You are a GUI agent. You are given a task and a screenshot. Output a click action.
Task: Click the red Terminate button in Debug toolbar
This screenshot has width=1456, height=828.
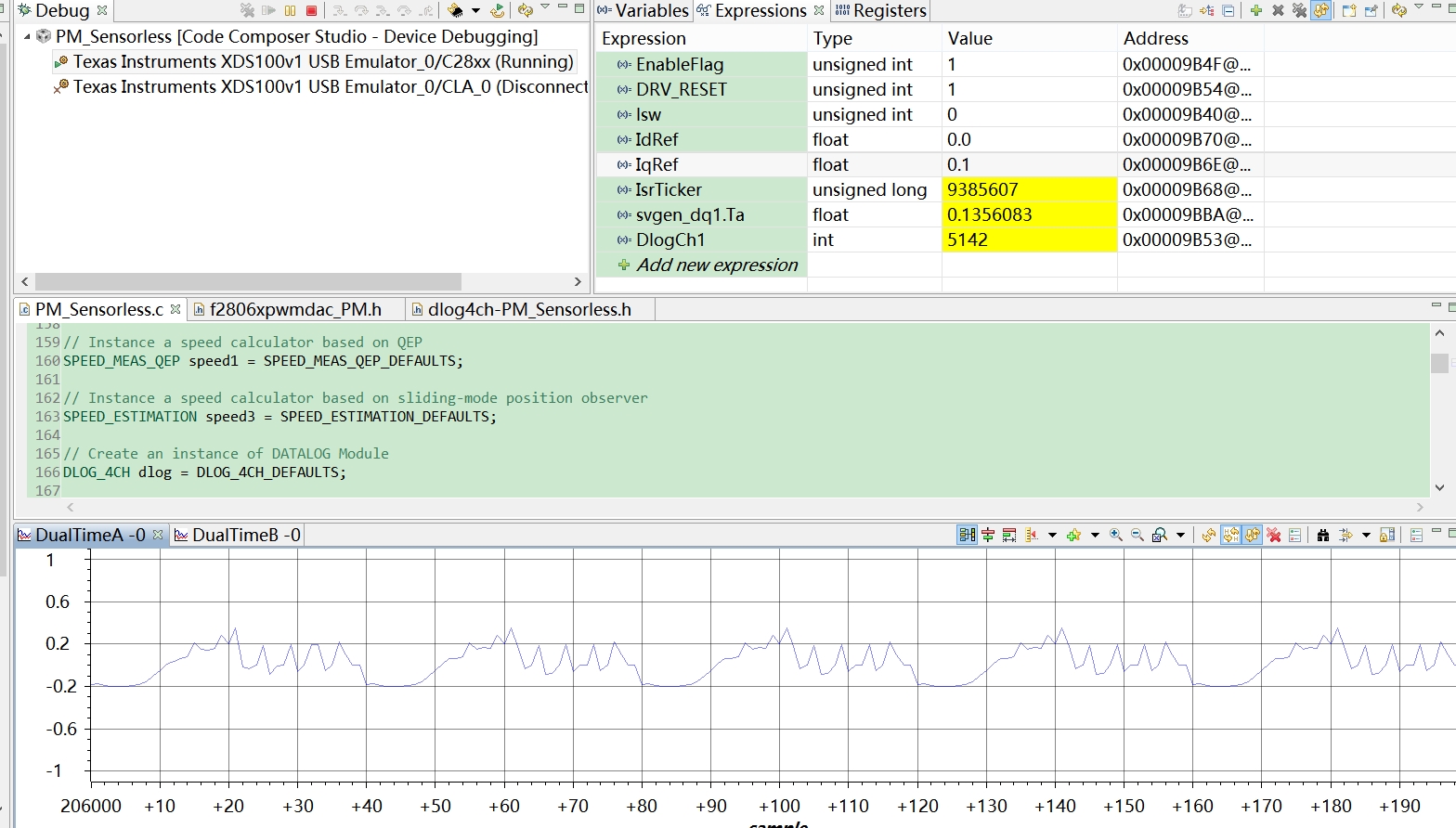(x=312, y=11)
